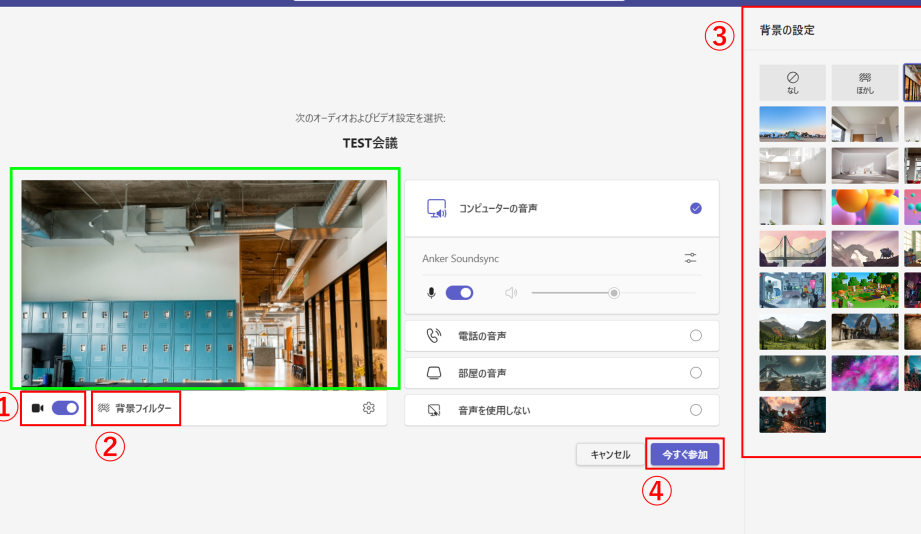Choose the autumn street background thumbnail
This screenshot has width=921, height=534.
[792, 415]
